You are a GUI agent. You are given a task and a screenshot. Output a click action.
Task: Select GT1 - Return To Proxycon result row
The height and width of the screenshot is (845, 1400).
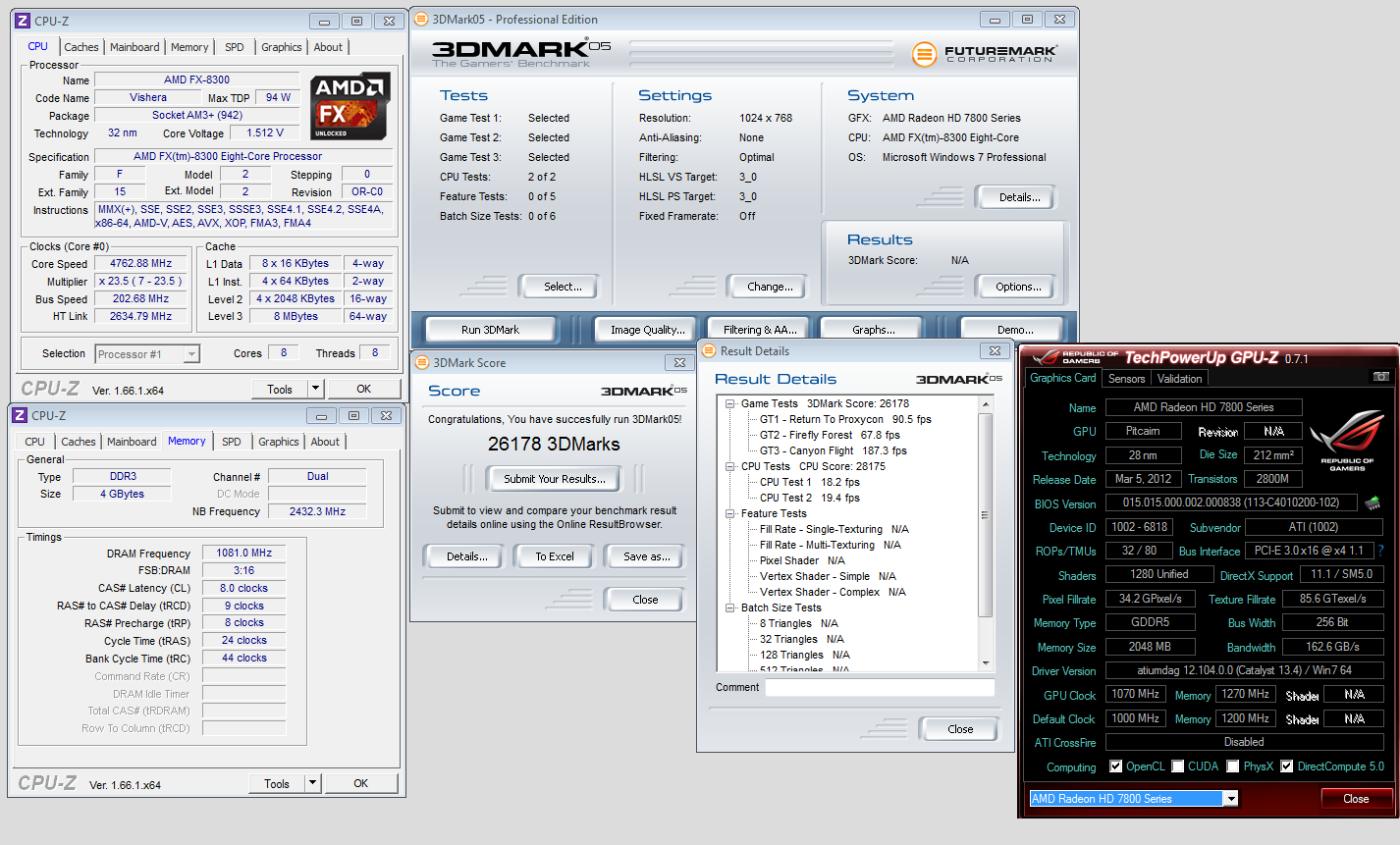click(x=845, y=419)
